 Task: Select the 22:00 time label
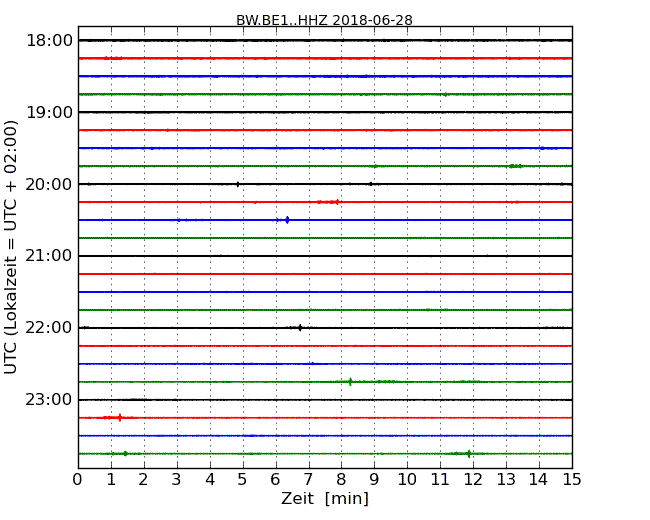coord(49,328)
